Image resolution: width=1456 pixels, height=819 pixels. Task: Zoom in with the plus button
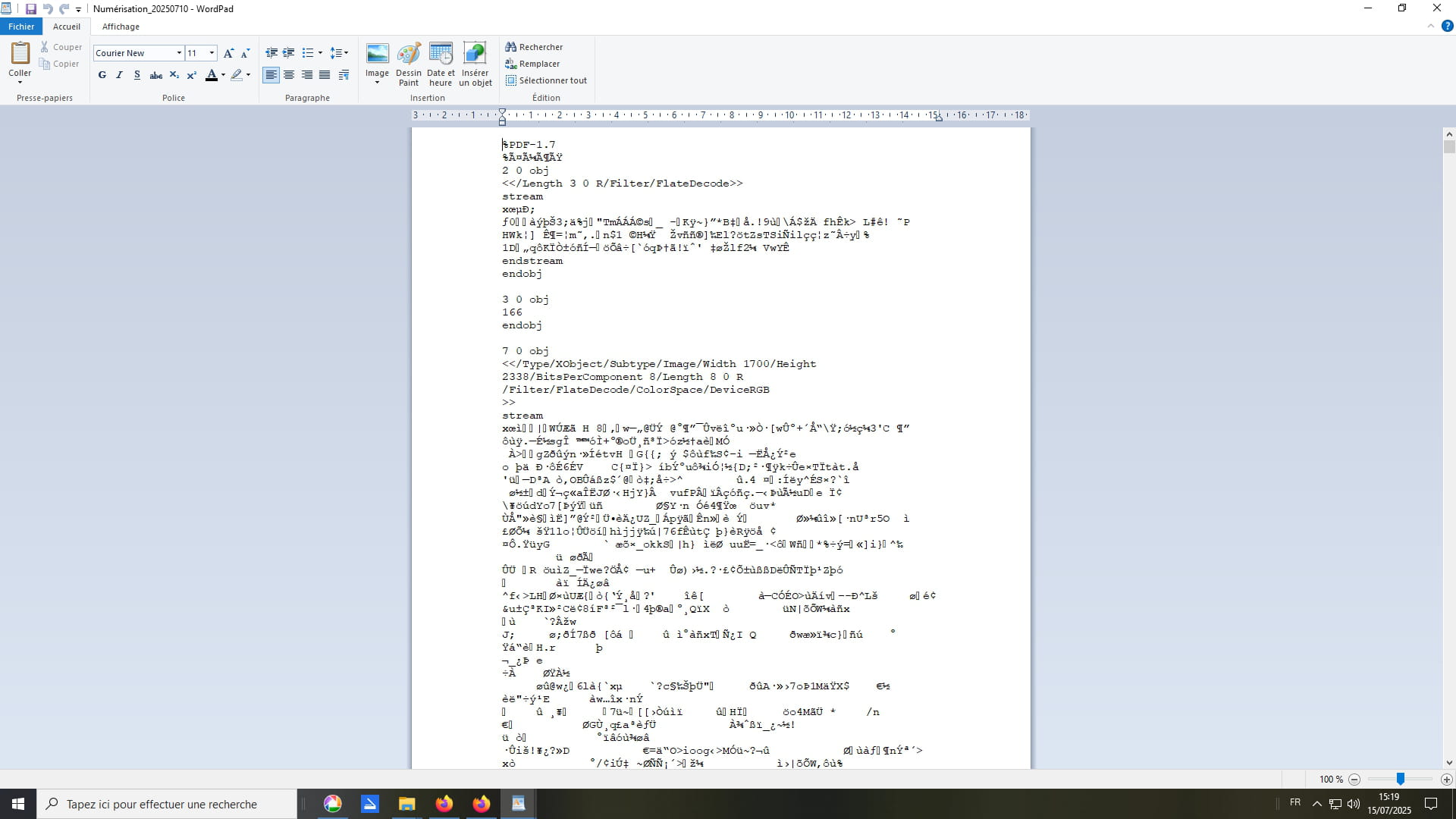pyautogui.click(x=1447, y=780)
